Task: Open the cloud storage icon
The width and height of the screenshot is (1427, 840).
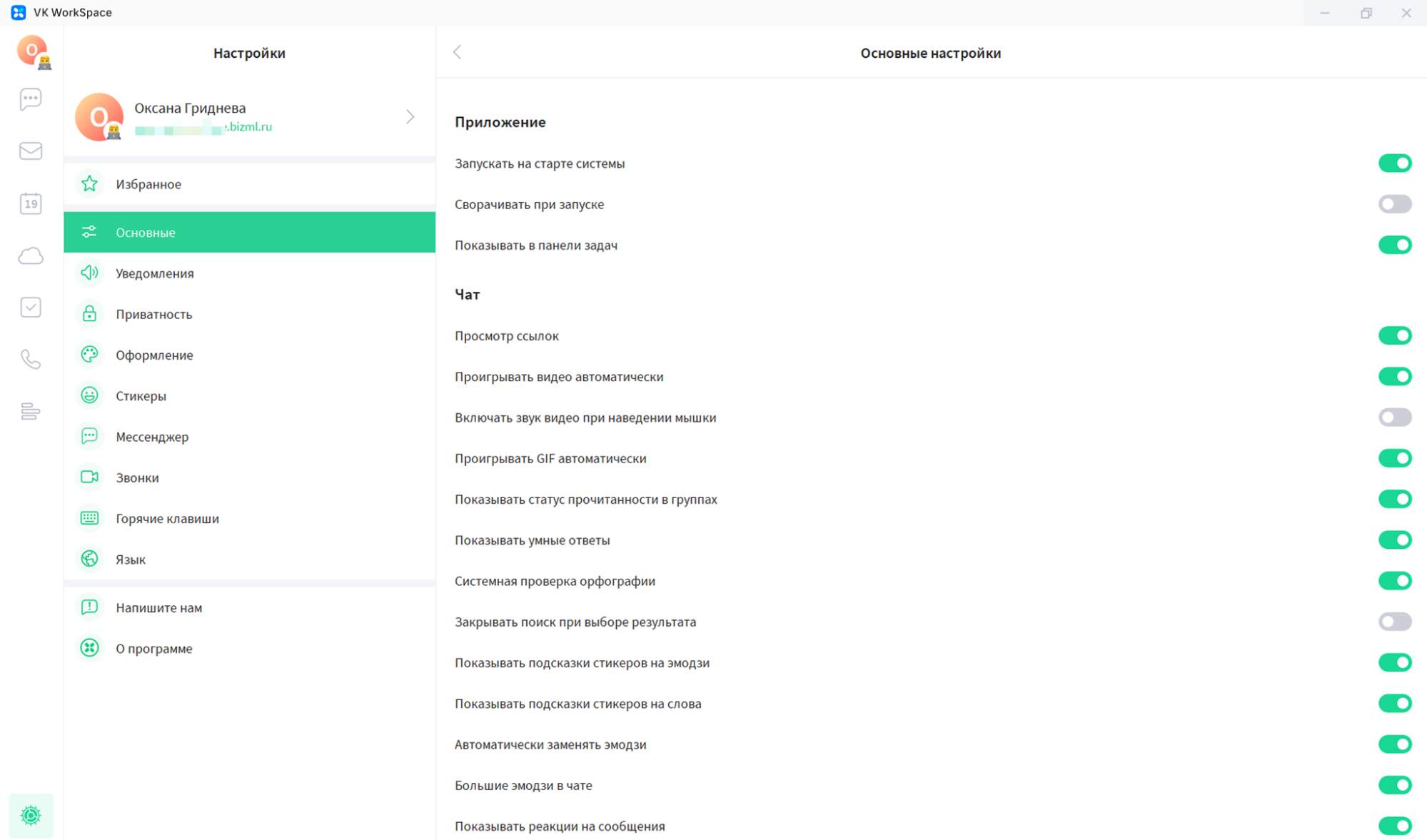Action: tap(31, 255)
